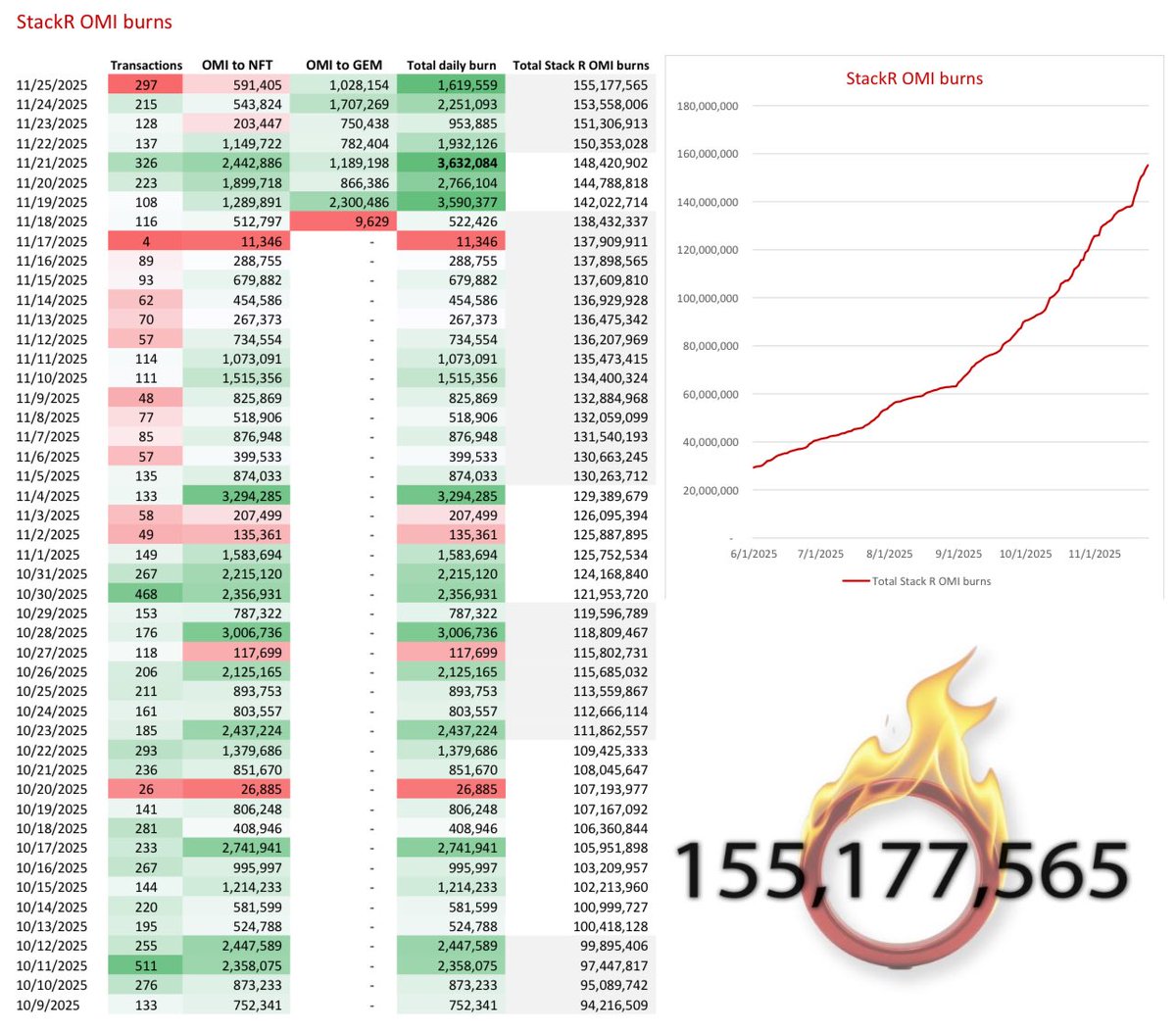Select the date cell 10/30/2025

tap(52, 594)
